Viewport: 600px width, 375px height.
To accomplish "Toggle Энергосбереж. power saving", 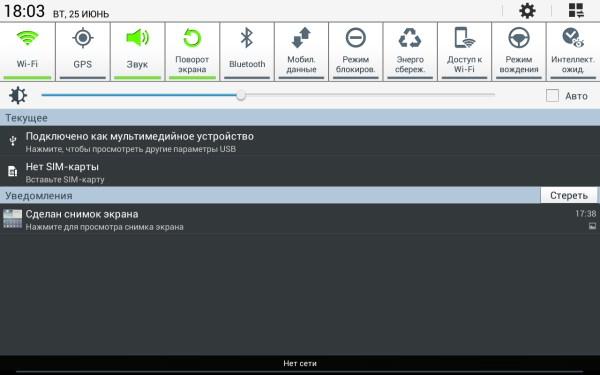I will tap(410, 51).
